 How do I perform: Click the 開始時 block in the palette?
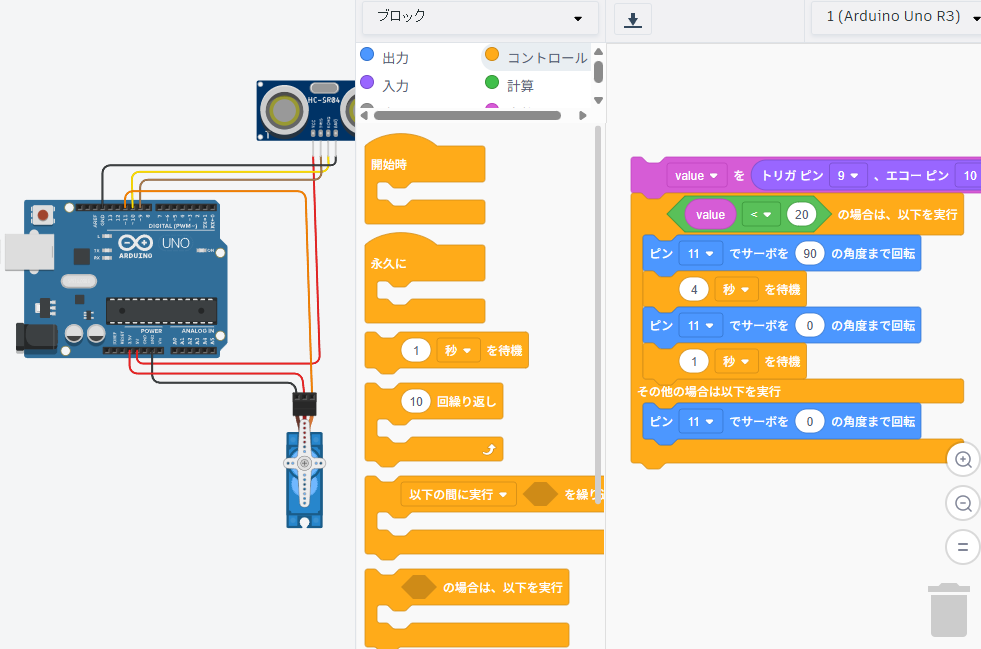[390, 165]
